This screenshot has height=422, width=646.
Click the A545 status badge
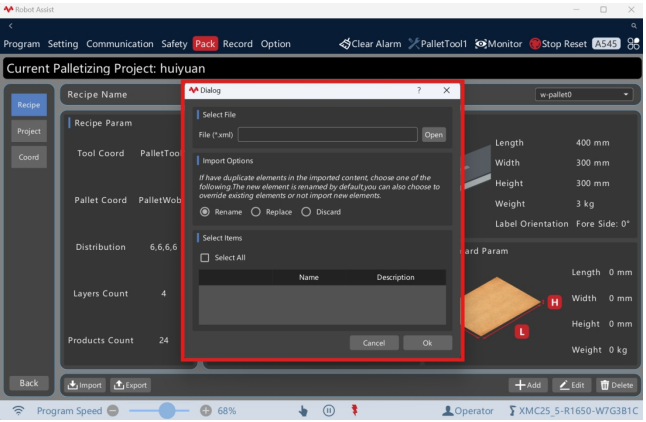[x=606, y=44]
